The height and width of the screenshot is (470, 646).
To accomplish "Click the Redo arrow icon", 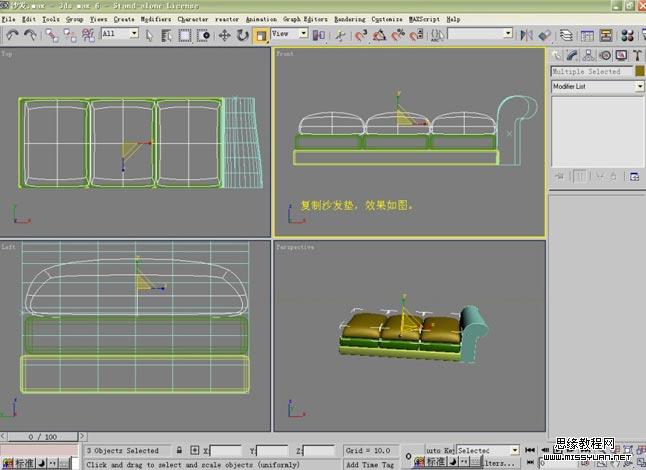I will click(30, 36).
